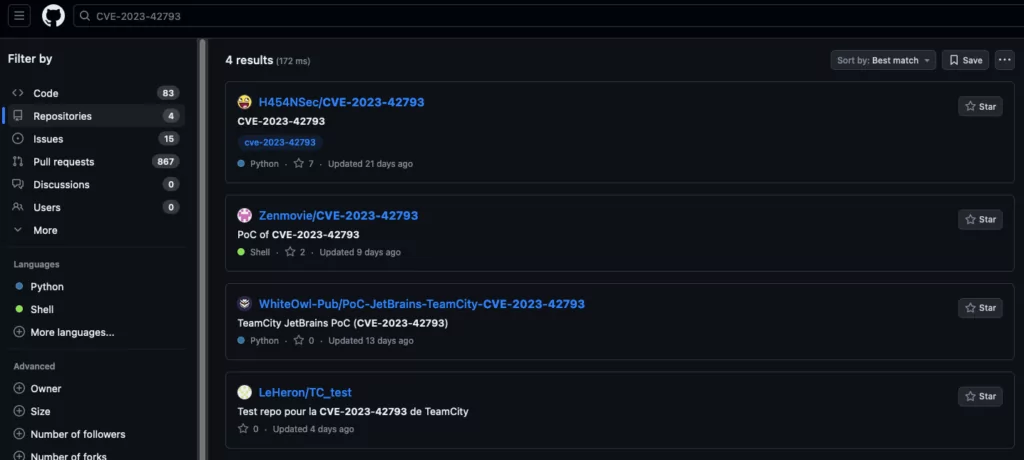Screen dimensions: 1024x460
Task: Open Zenmovie/CVE-2023-42793 repository
Action: coord(338,216)
